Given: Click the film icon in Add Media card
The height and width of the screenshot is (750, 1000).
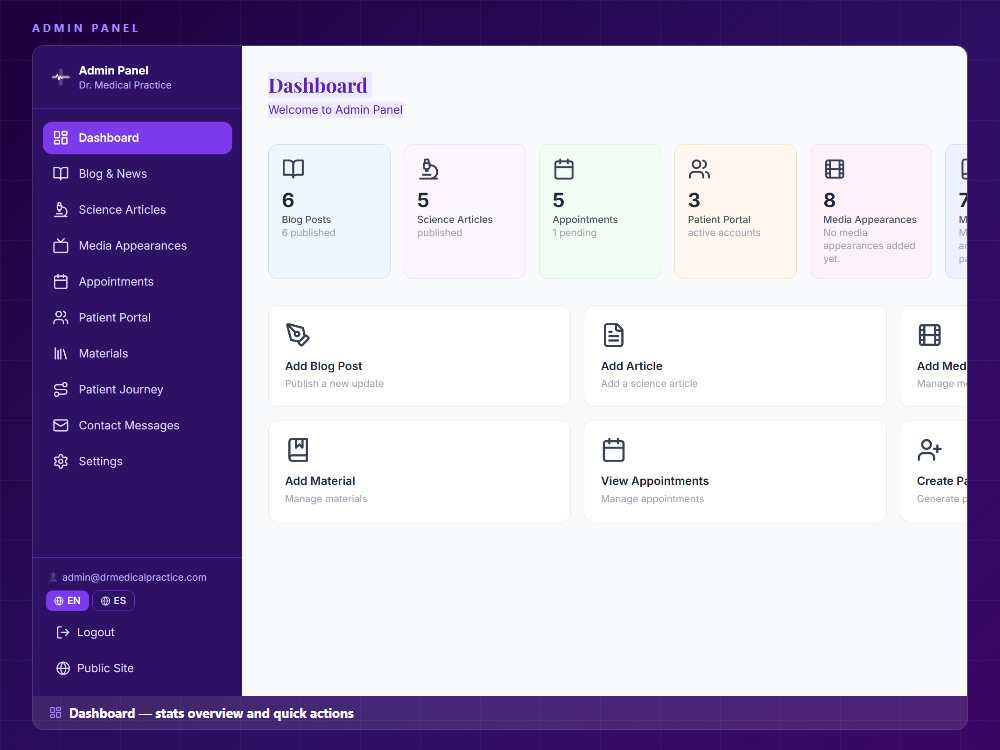Looking at the screenshot, I should click(929, 335).
